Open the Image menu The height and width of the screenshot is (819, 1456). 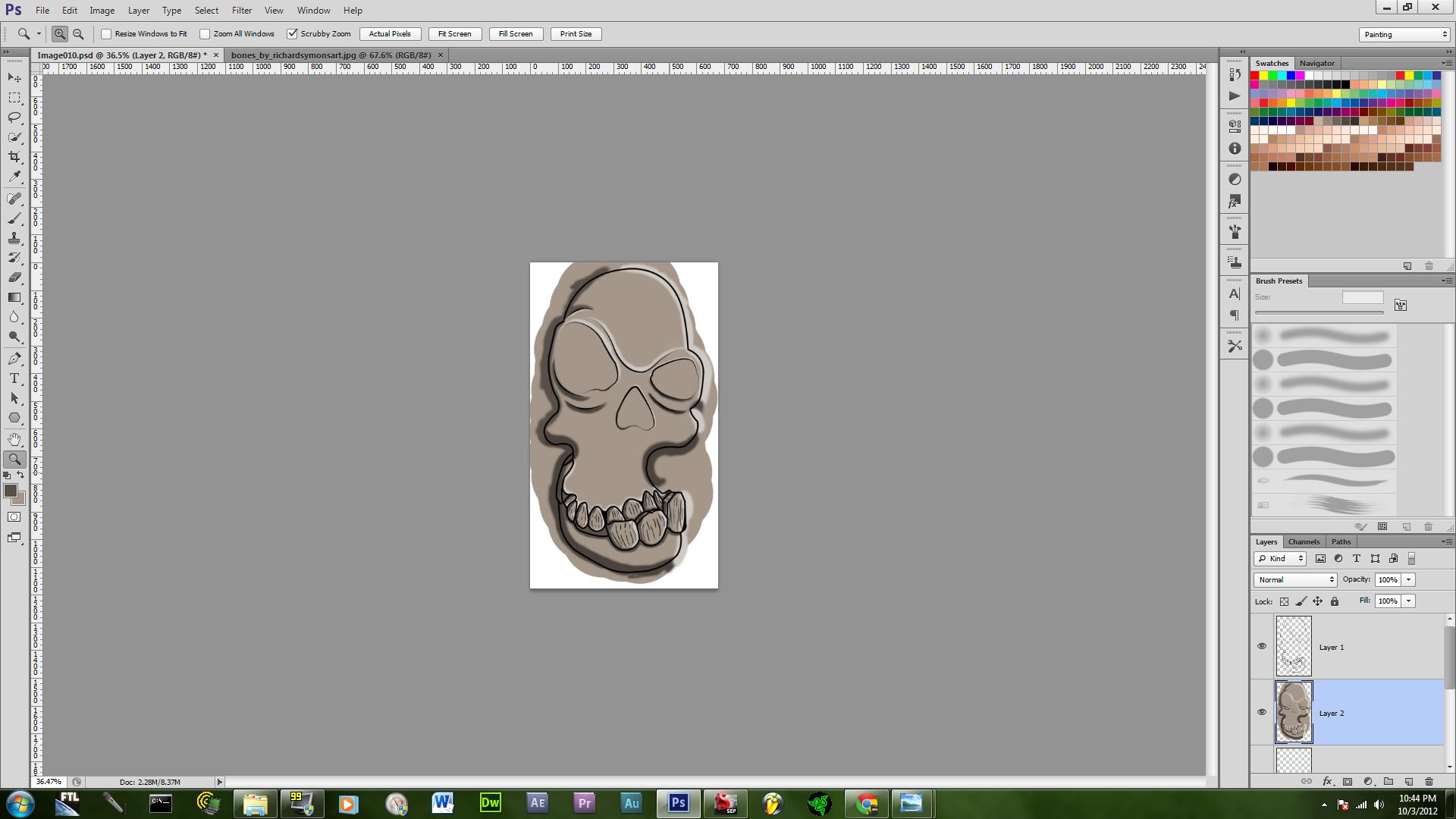tap(102, 11)
